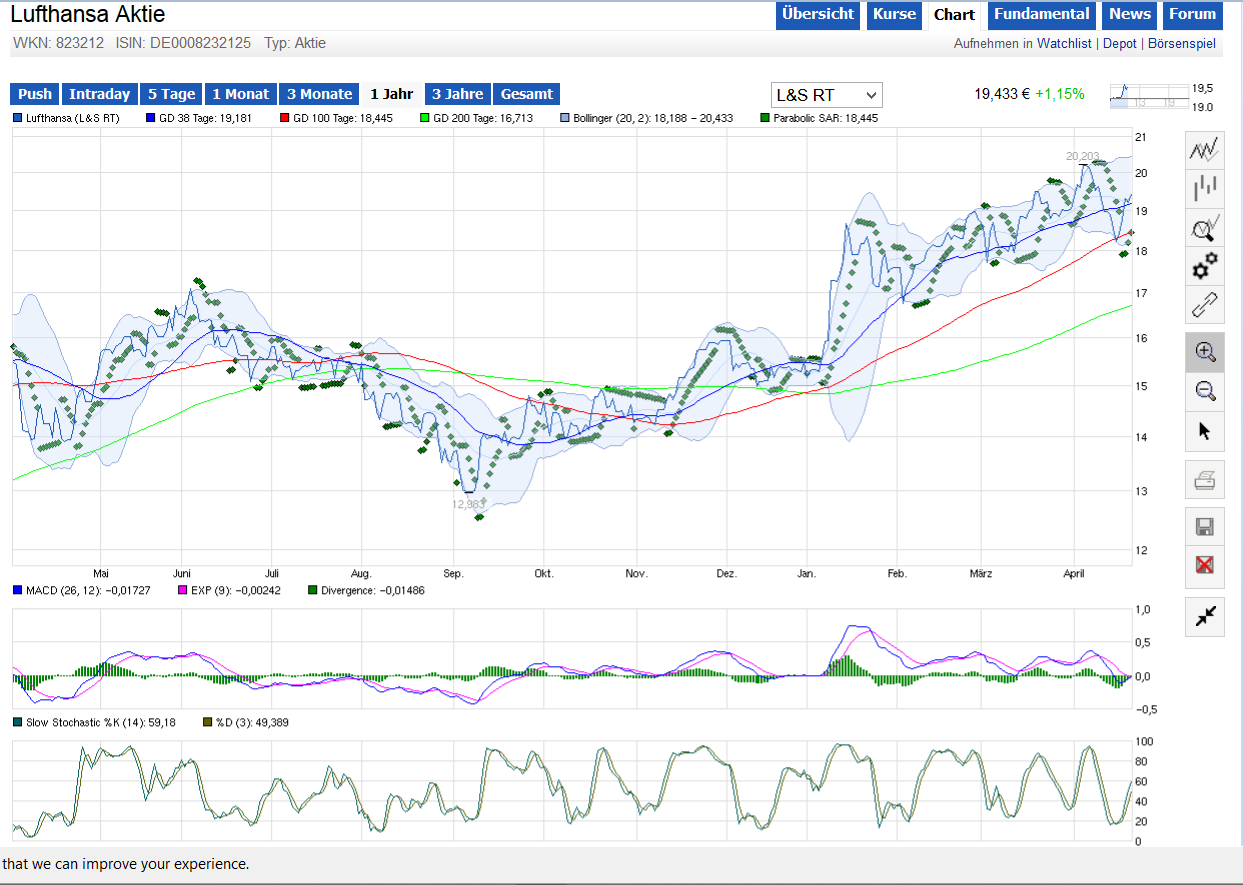Open the News tab

tap(1129, 14)
